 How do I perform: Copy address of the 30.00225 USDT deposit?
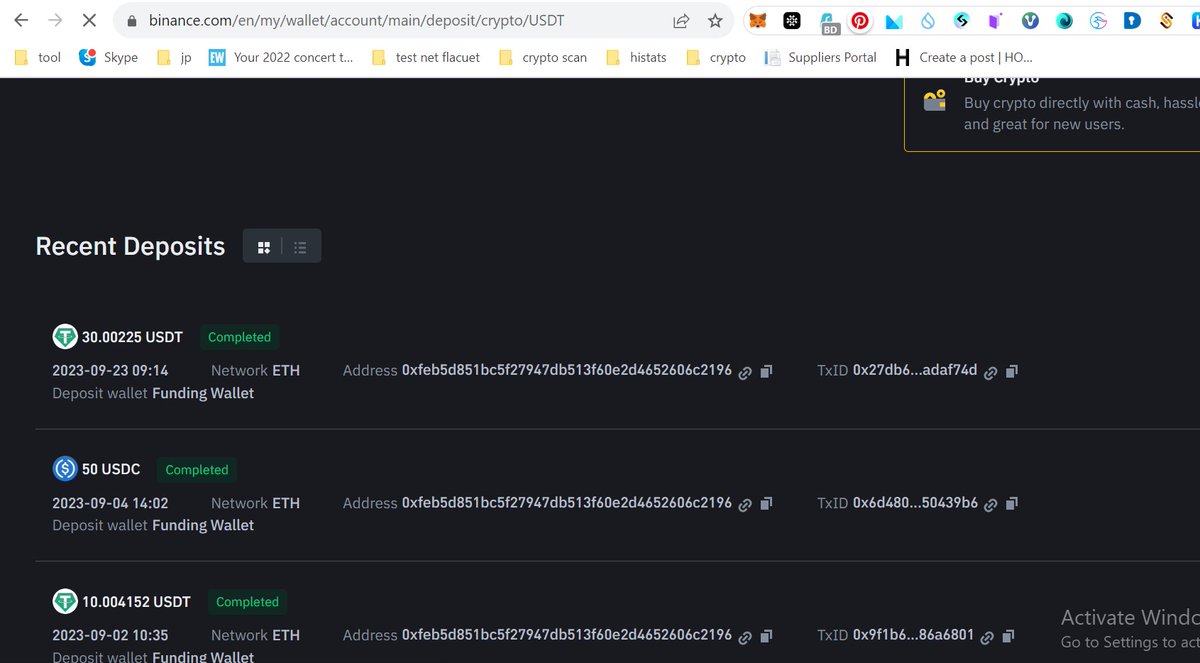click(766, 372)
